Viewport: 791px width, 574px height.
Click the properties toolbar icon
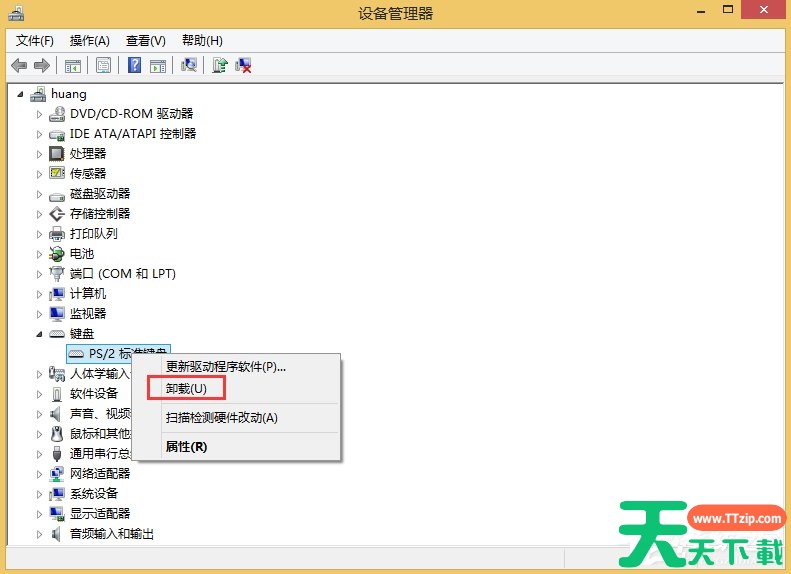point(102,66)
